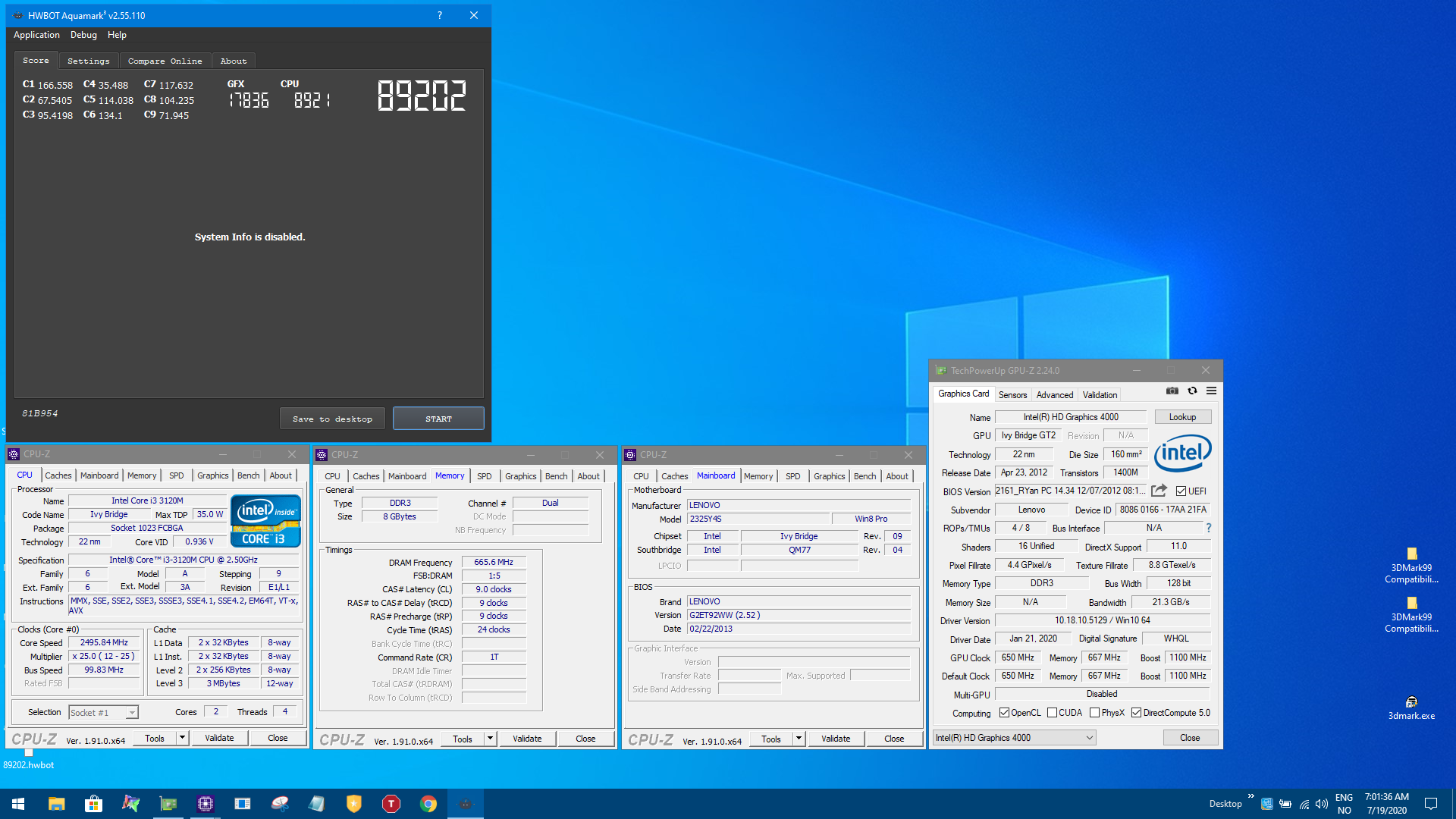Click the Tools button in the CPU-Z Memory window

pyautogui.click(x=463, y=739)
